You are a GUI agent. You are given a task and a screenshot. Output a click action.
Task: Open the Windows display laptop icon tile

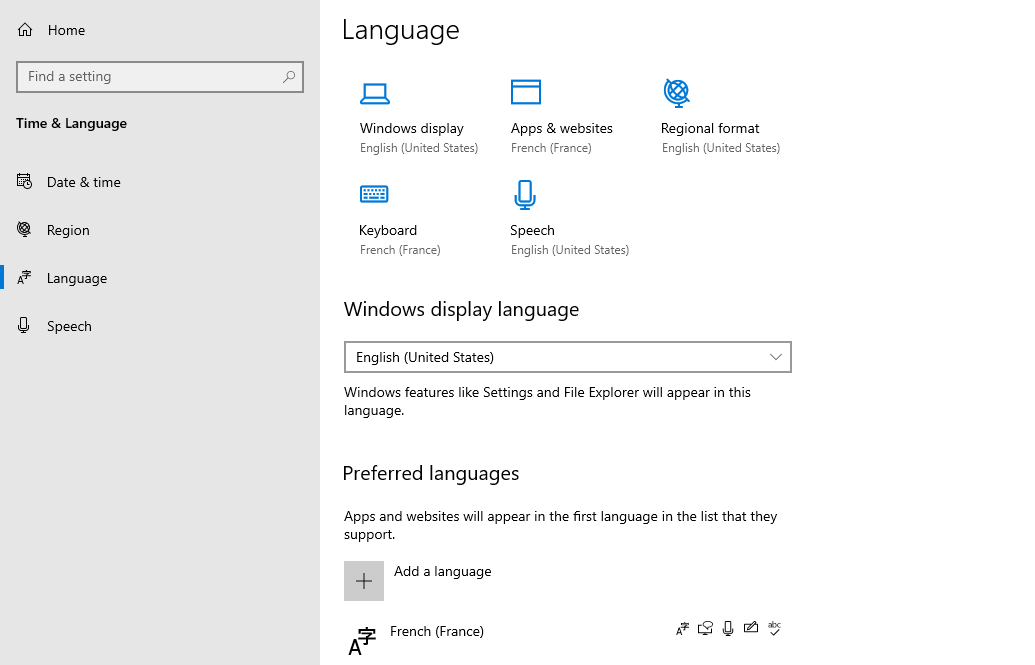tap(374, 93)
